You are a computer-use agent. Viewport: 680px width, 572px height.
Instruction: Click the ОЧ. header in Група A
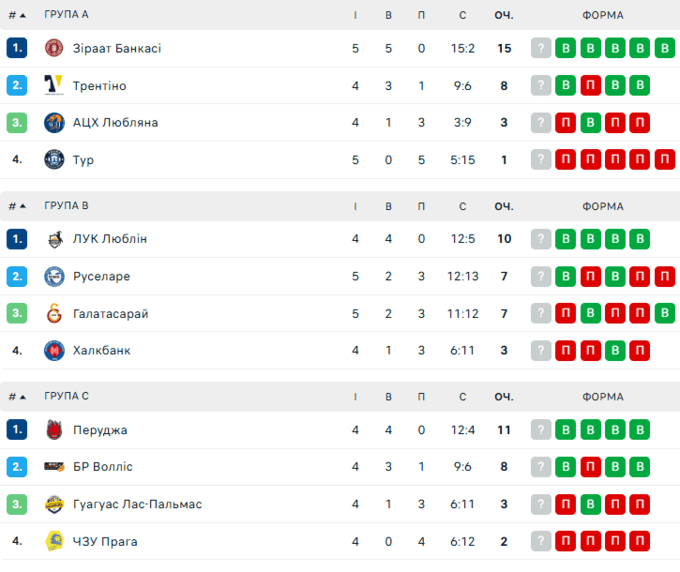point(503,15)
